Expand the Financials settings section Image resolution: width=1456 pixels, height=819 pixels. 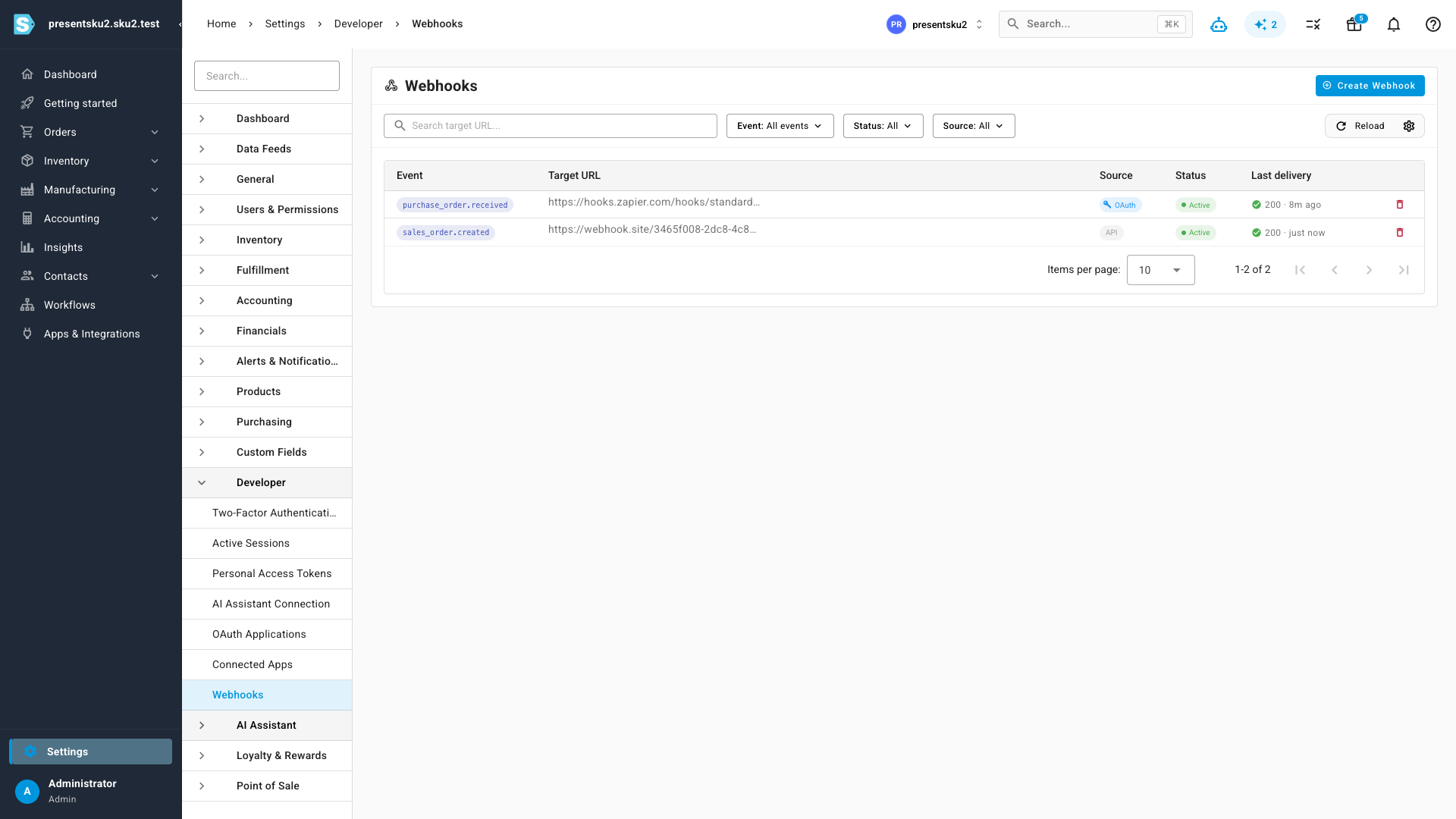click(x=267, y=331)
